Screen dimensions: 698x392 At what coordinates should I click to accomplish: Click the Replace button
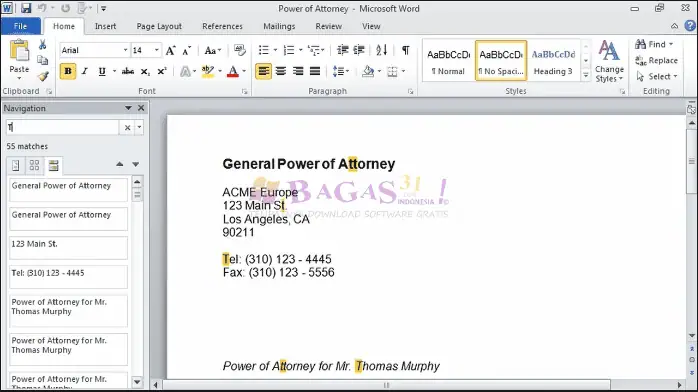[x=657, y=61]
